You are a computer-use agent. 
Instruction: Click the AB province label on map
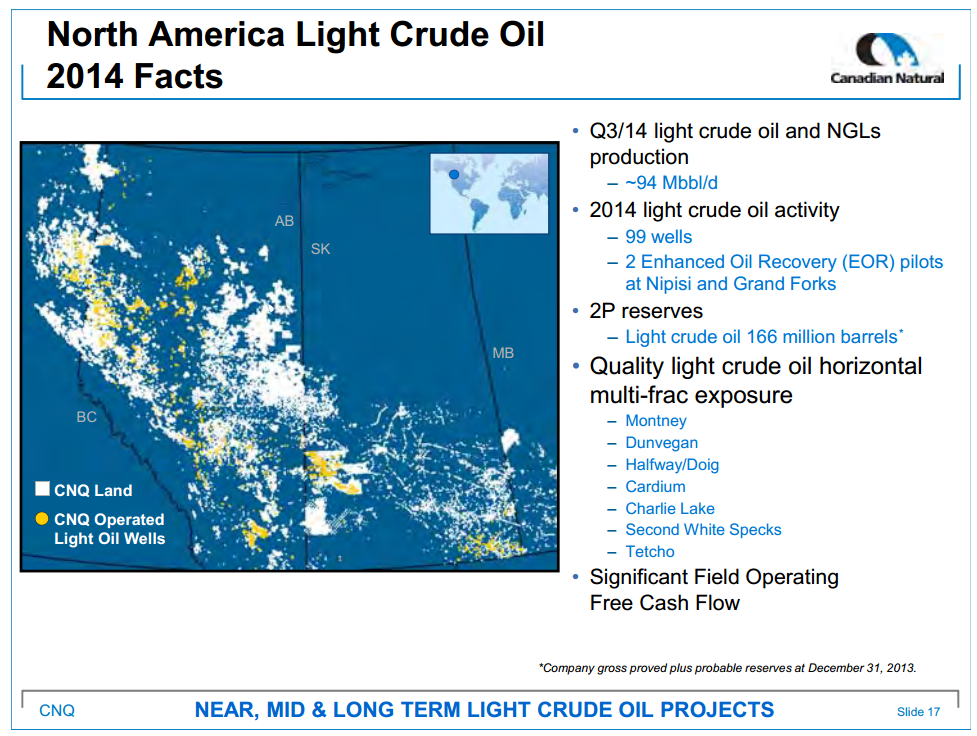click(x=284, y=221)
